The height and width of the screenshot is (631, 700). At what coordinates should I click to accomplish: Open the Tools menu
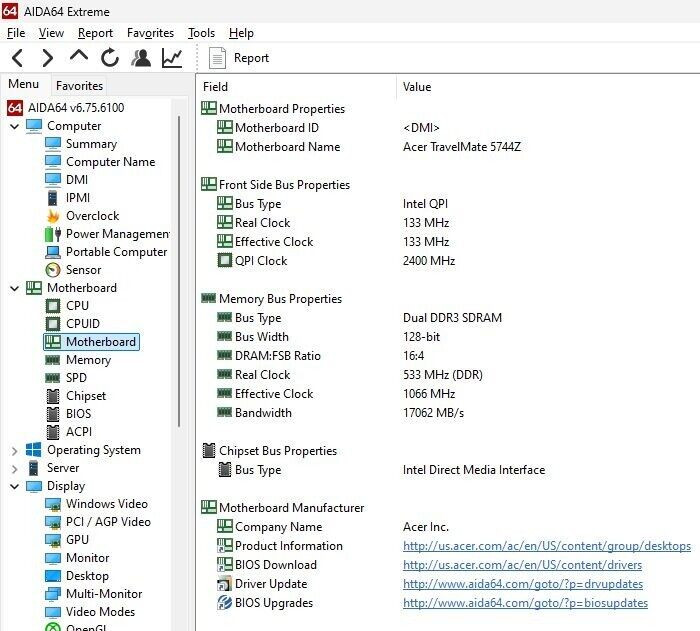tap(201, 33)
